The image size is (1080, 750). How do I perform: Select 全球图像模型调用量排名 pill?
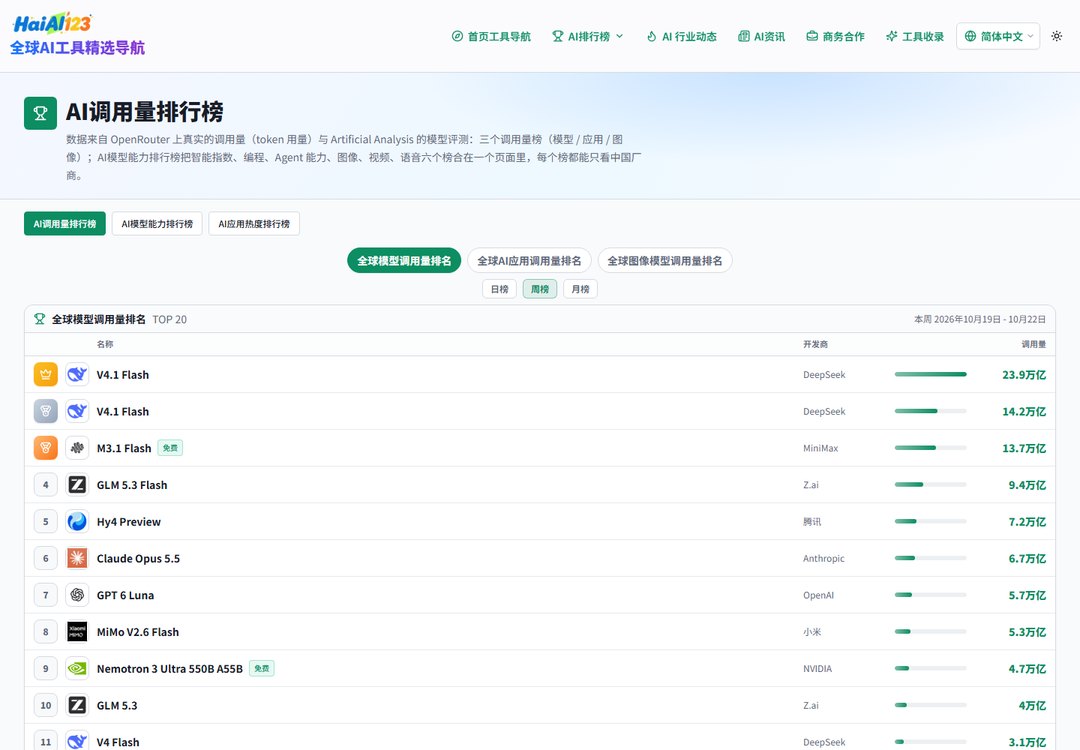(665, 260)
